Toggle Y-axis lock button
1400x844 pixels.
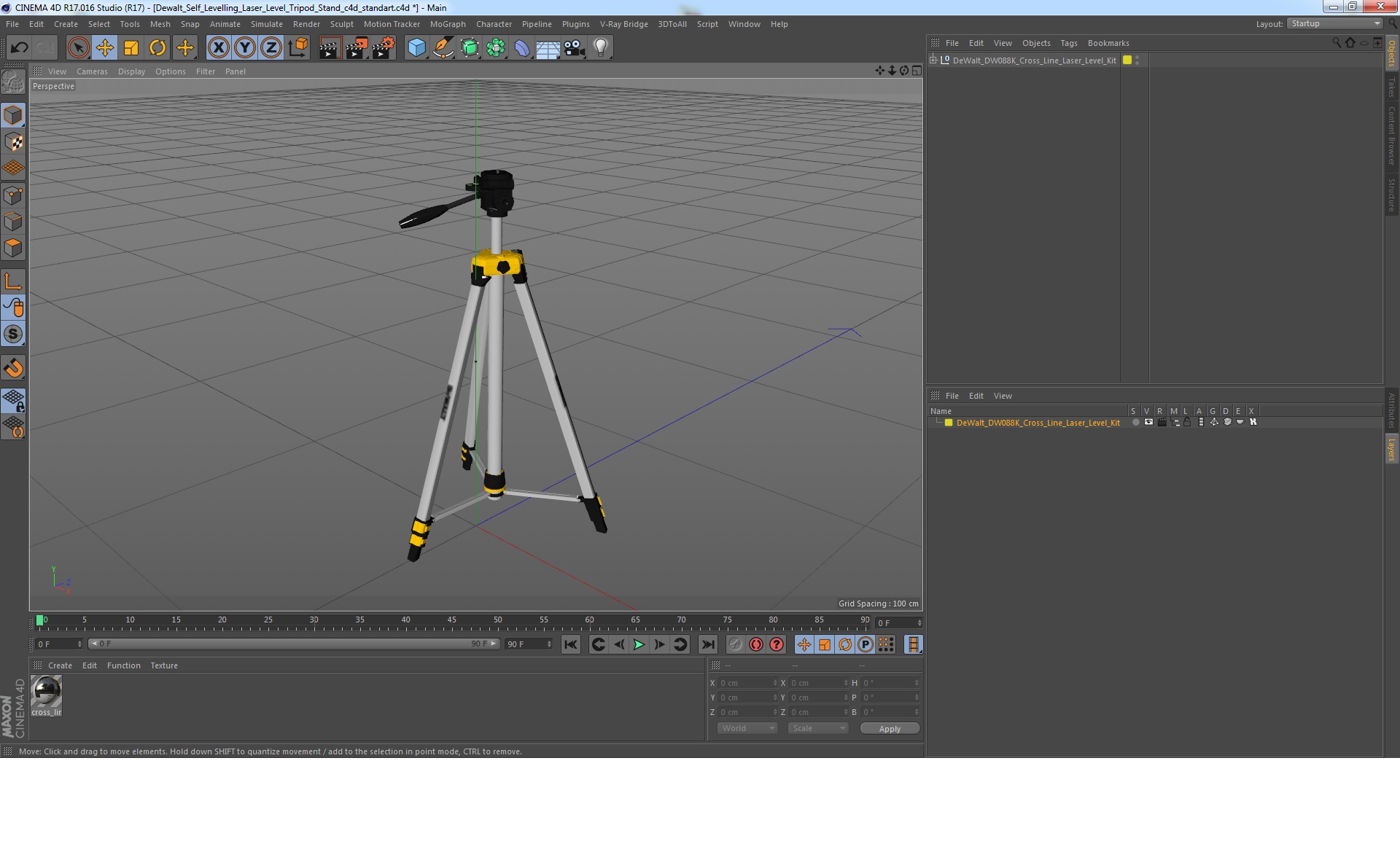[245, 48]
